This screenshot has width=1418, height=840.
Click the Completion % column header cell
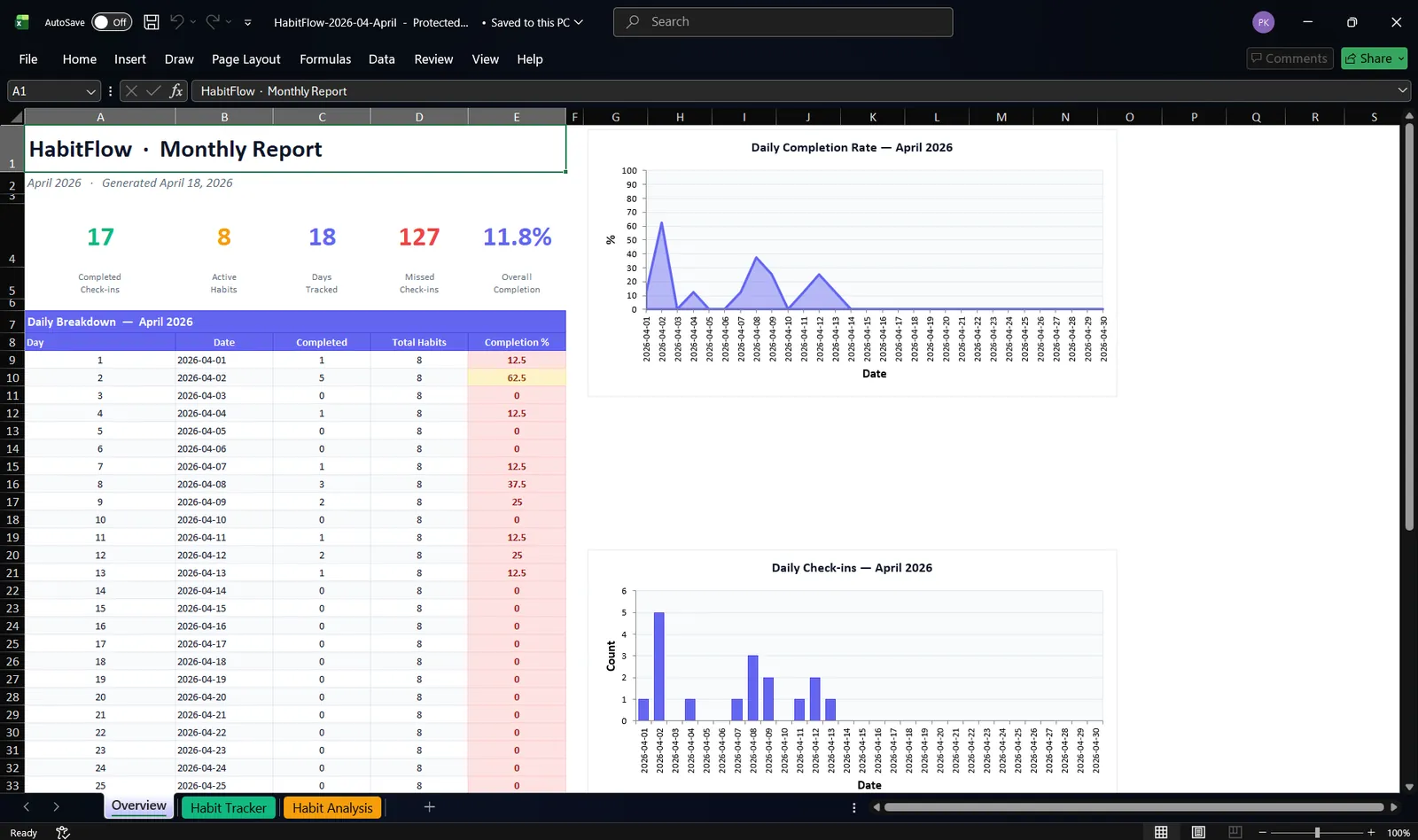point(517,342)
